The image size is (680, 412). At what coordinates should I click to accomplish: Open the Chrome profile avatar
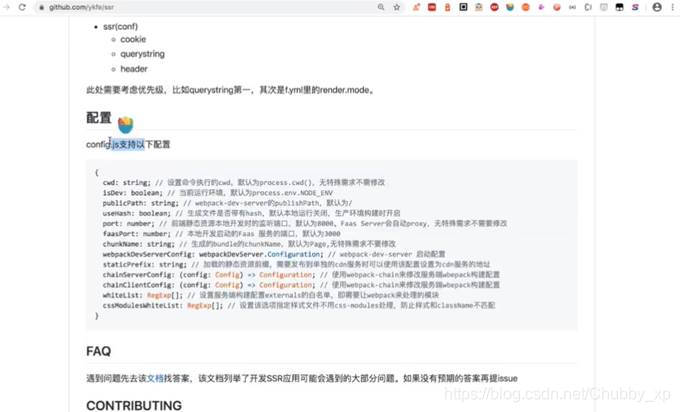(x=657, y=7)
